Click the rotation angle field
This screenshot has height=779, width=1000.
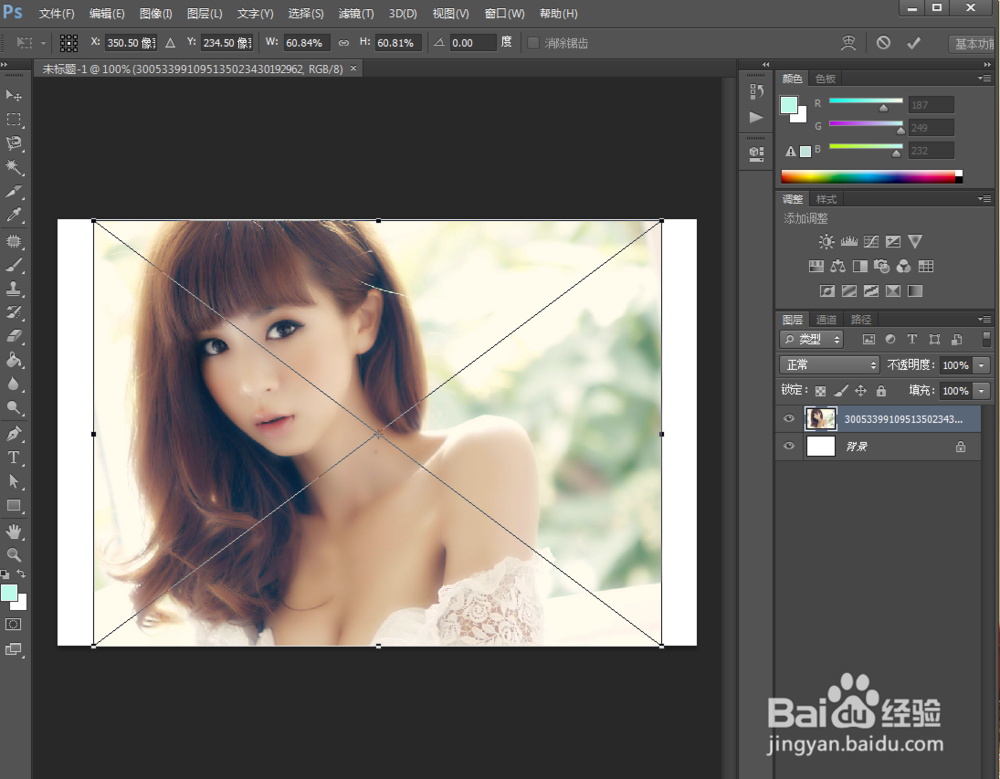pos(472,43)
